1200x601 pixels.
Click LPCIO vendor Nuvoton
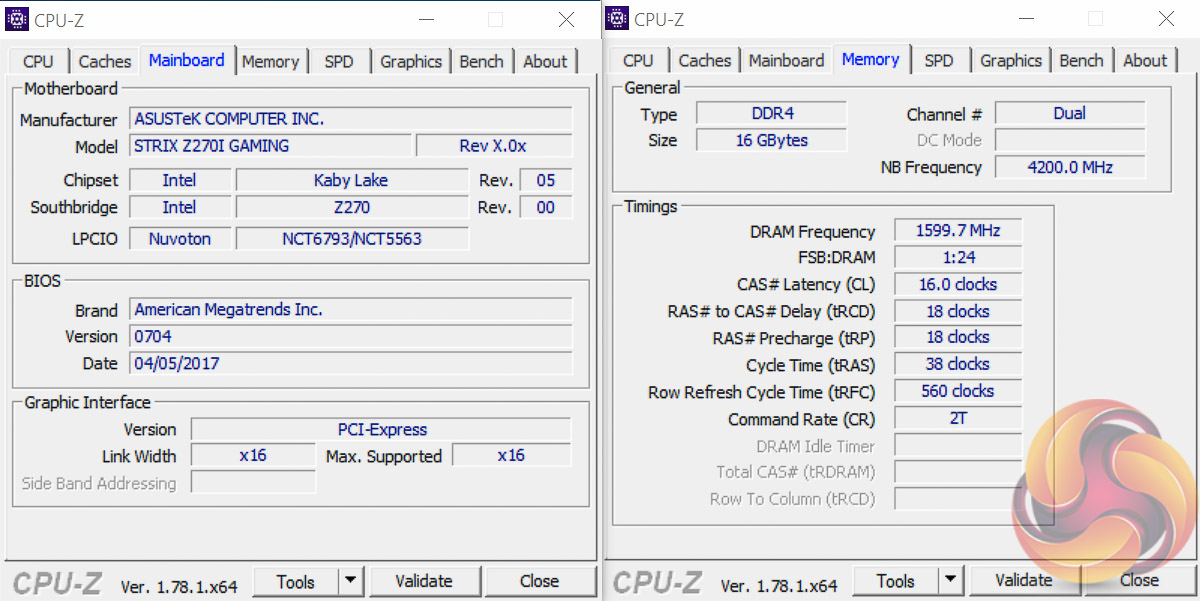[x=180, y=239]
